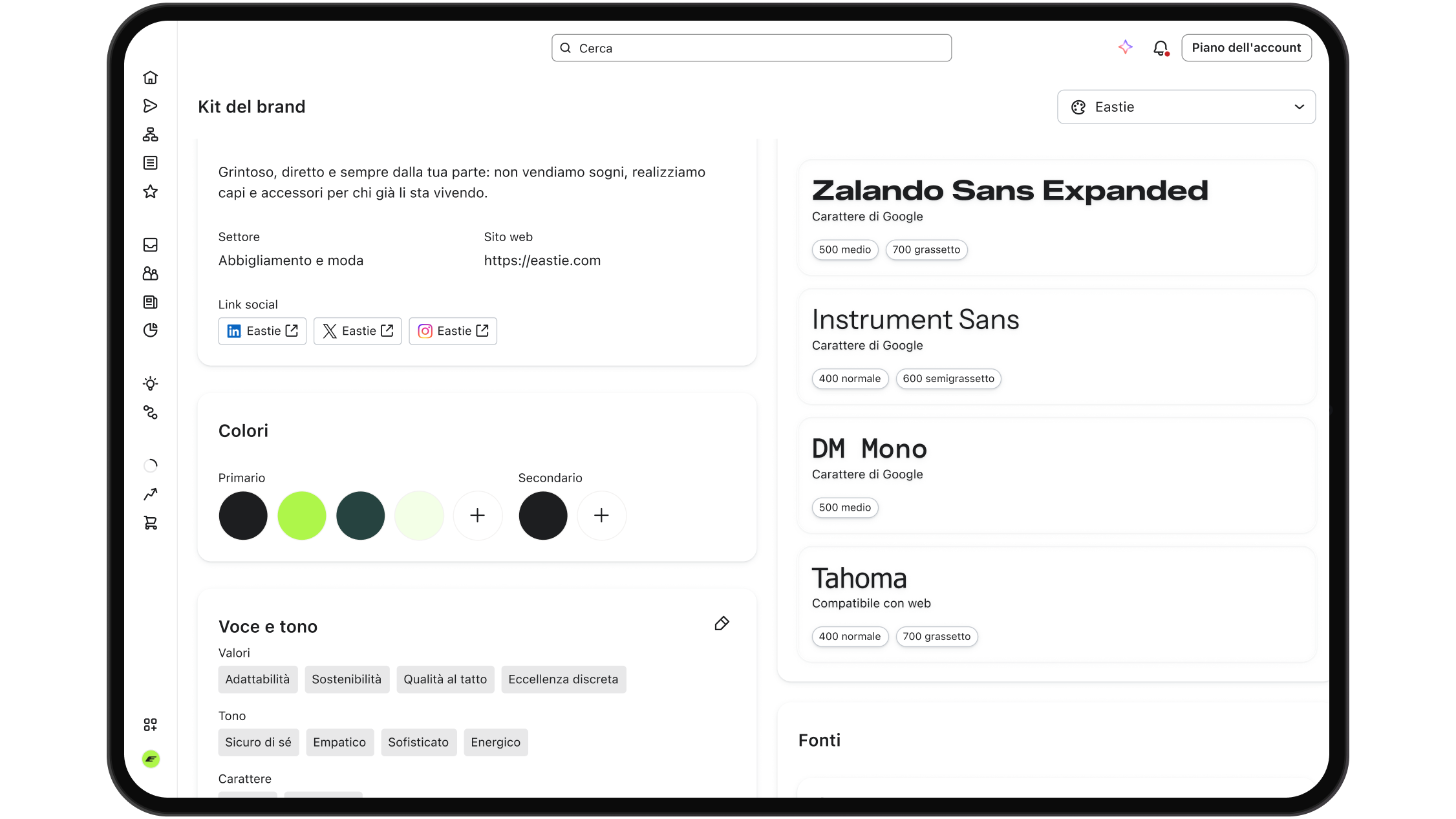Click the list document icon in sidebar
Image resolution: width=1456 pixels, height=819 pixels.
click(150, 163)
